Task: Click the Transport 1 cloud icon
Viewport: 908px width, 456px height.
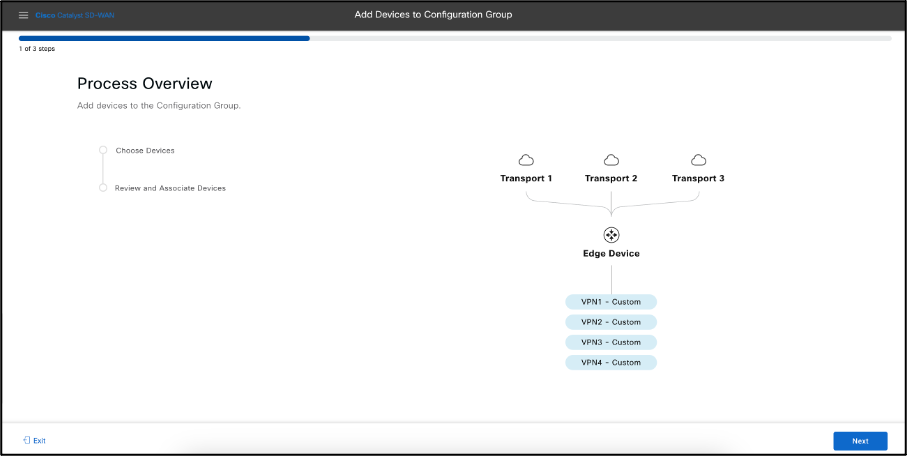Action: (526, 160)
